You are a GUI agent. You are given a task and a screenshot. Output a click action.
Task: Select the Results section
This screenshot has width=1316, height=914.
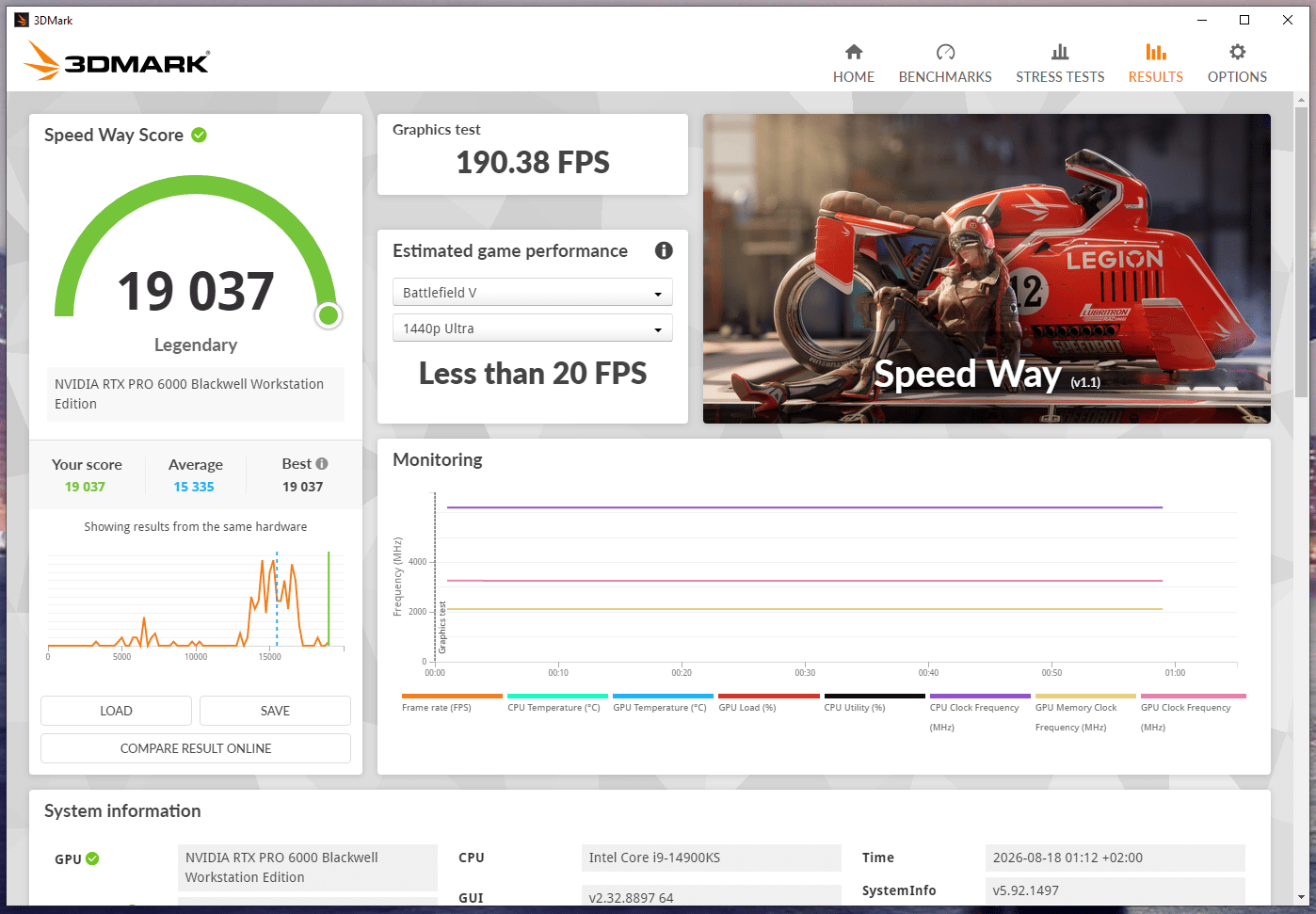tap(1156, 63)
